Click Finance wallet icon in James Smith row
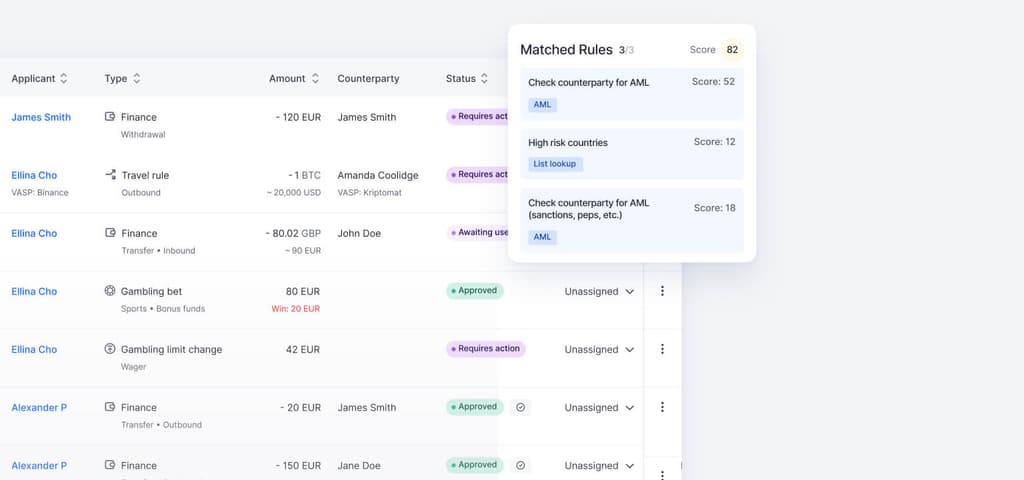Viewport: 1024px width, 480px height. (110, 117)
